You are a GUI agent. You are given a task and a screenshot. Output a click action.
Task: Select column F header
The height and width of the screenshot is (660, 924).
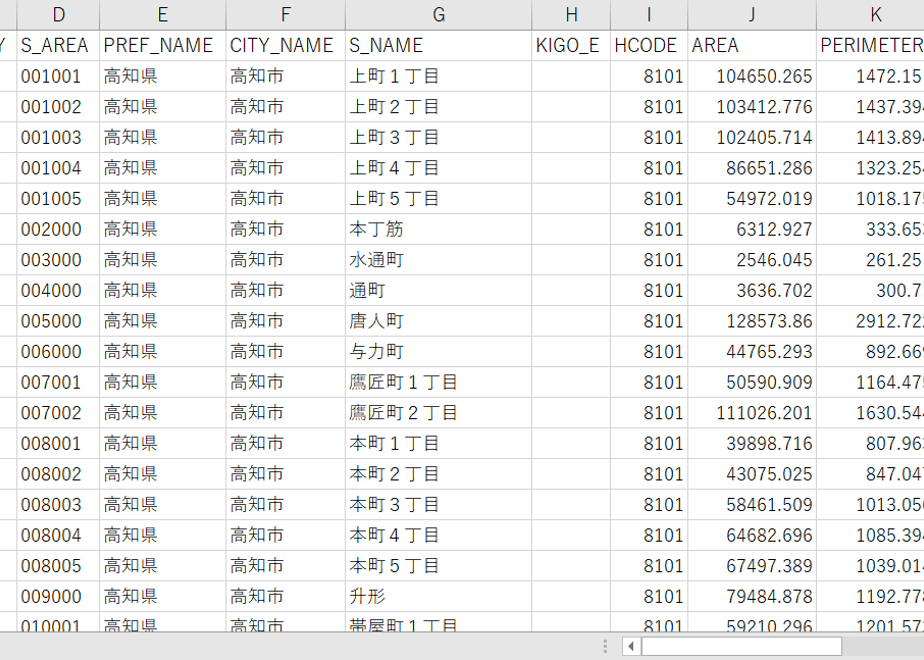tap(285, 15)
